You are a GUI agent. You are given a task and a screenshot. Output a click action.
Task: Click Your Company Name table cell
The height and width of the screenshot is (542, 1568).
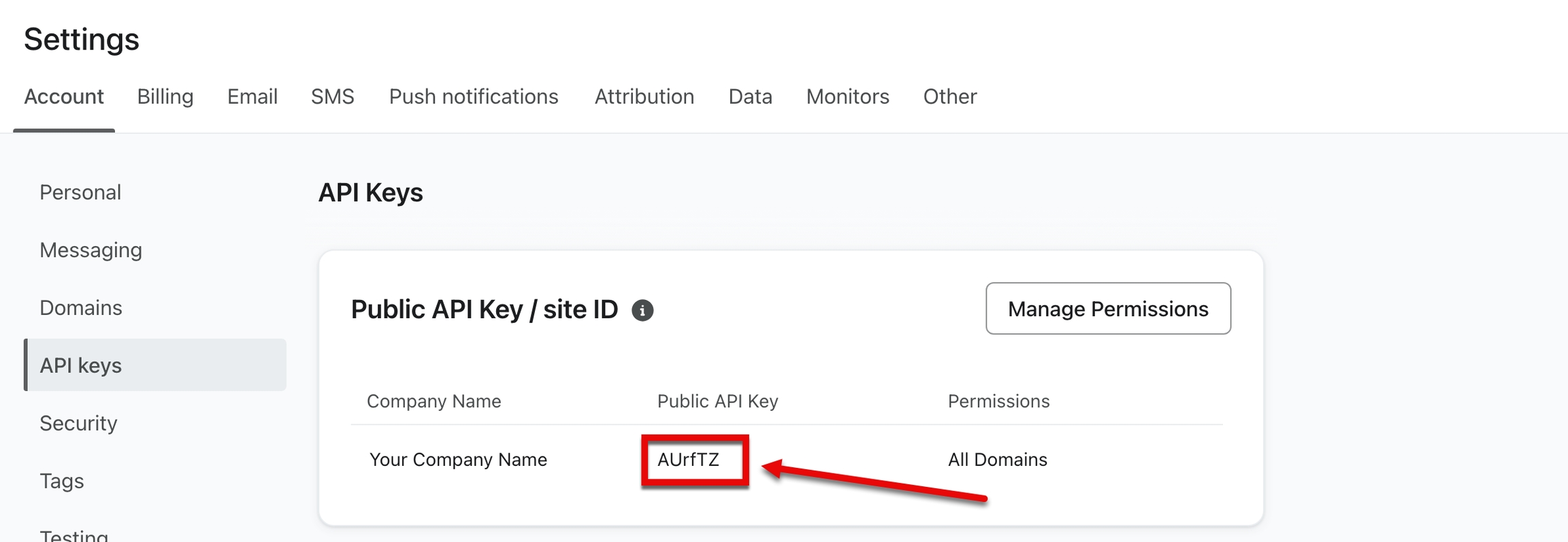[458, 460]
